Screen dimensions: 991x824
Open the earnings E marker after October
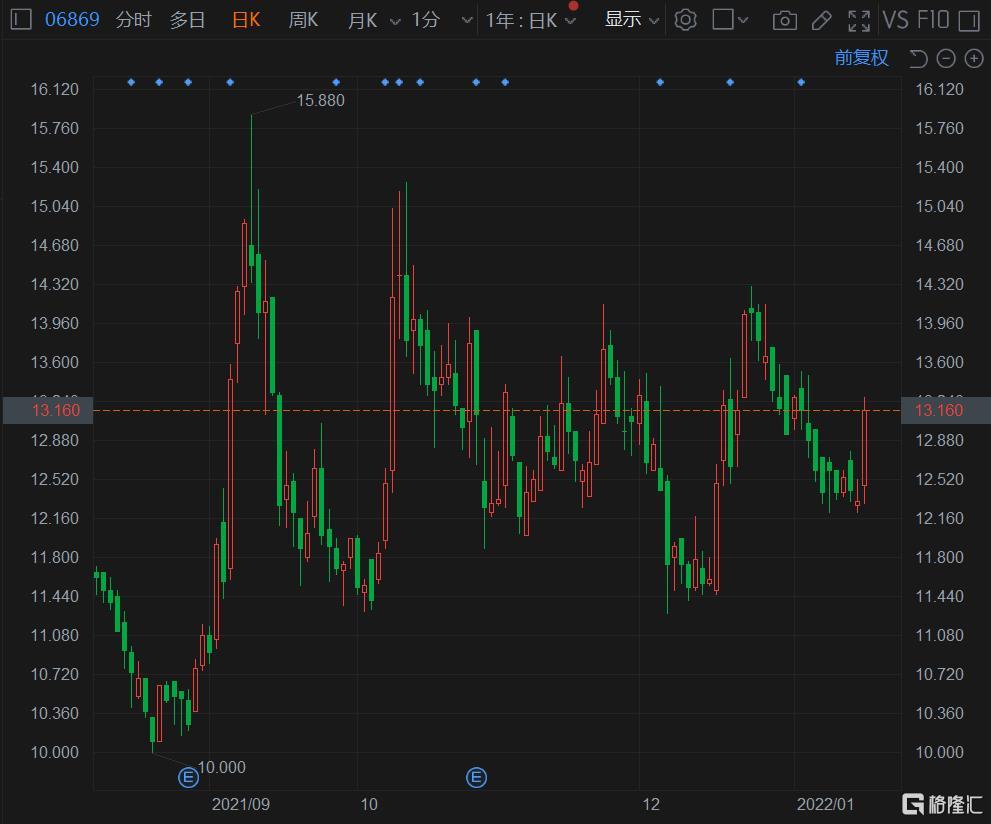click(477, 777)
